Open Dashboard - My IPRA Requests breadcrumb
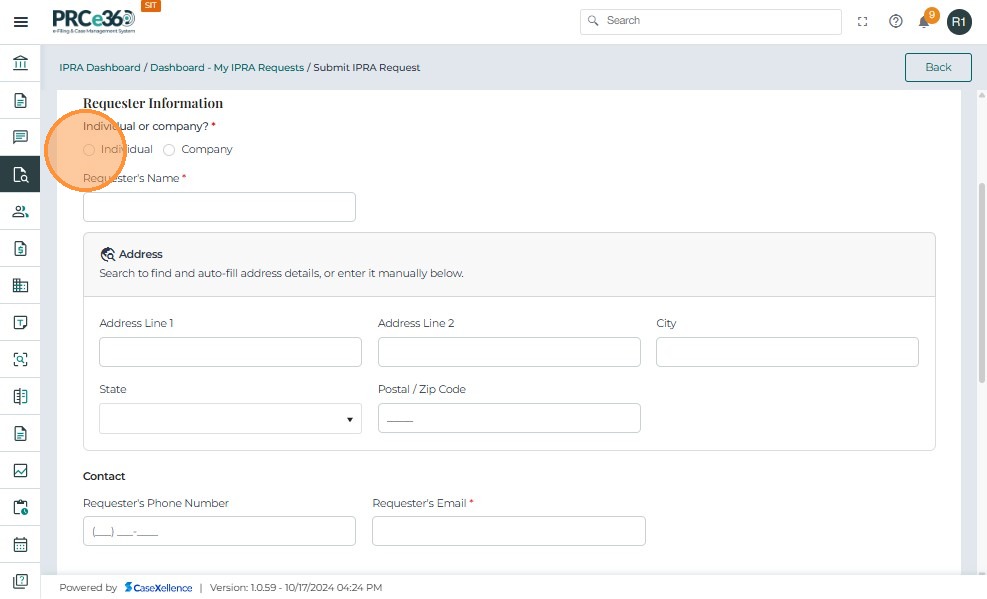 tap(227, 68)
